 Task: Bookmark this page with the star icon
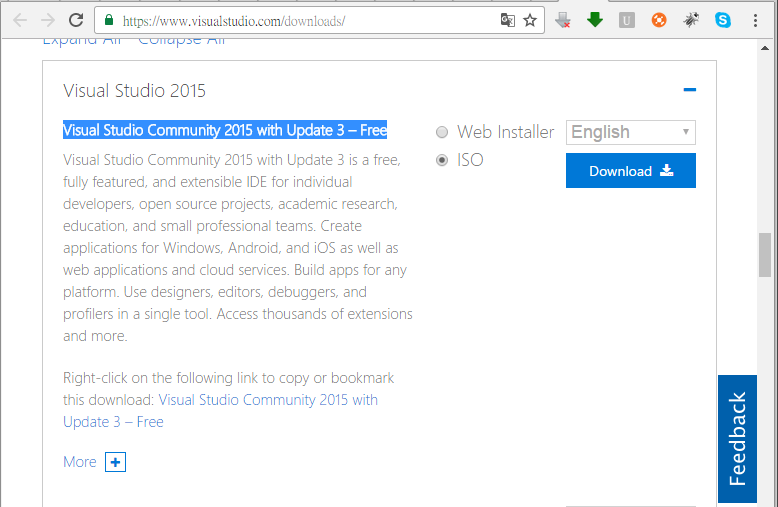click(530, 20)
